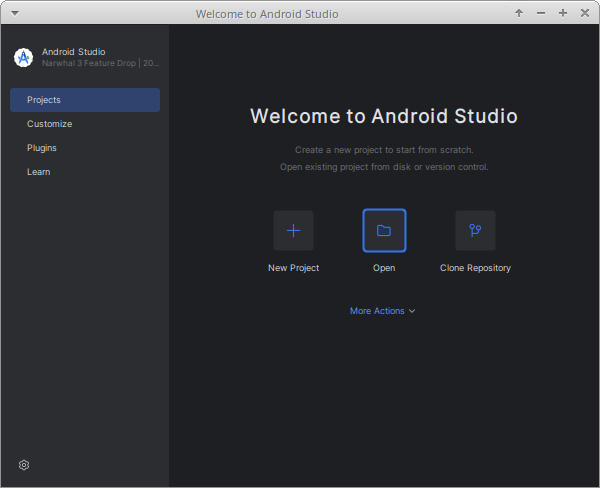Click the New Project label

coord(293,268)
